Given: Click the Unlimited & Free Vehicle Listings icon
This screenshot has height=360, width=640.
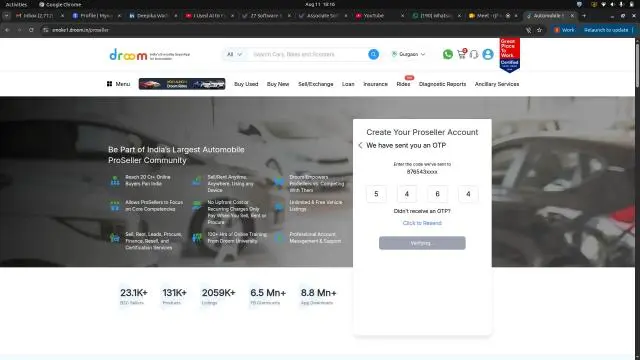Looking at the screenshot, I should tap(279, 207).
